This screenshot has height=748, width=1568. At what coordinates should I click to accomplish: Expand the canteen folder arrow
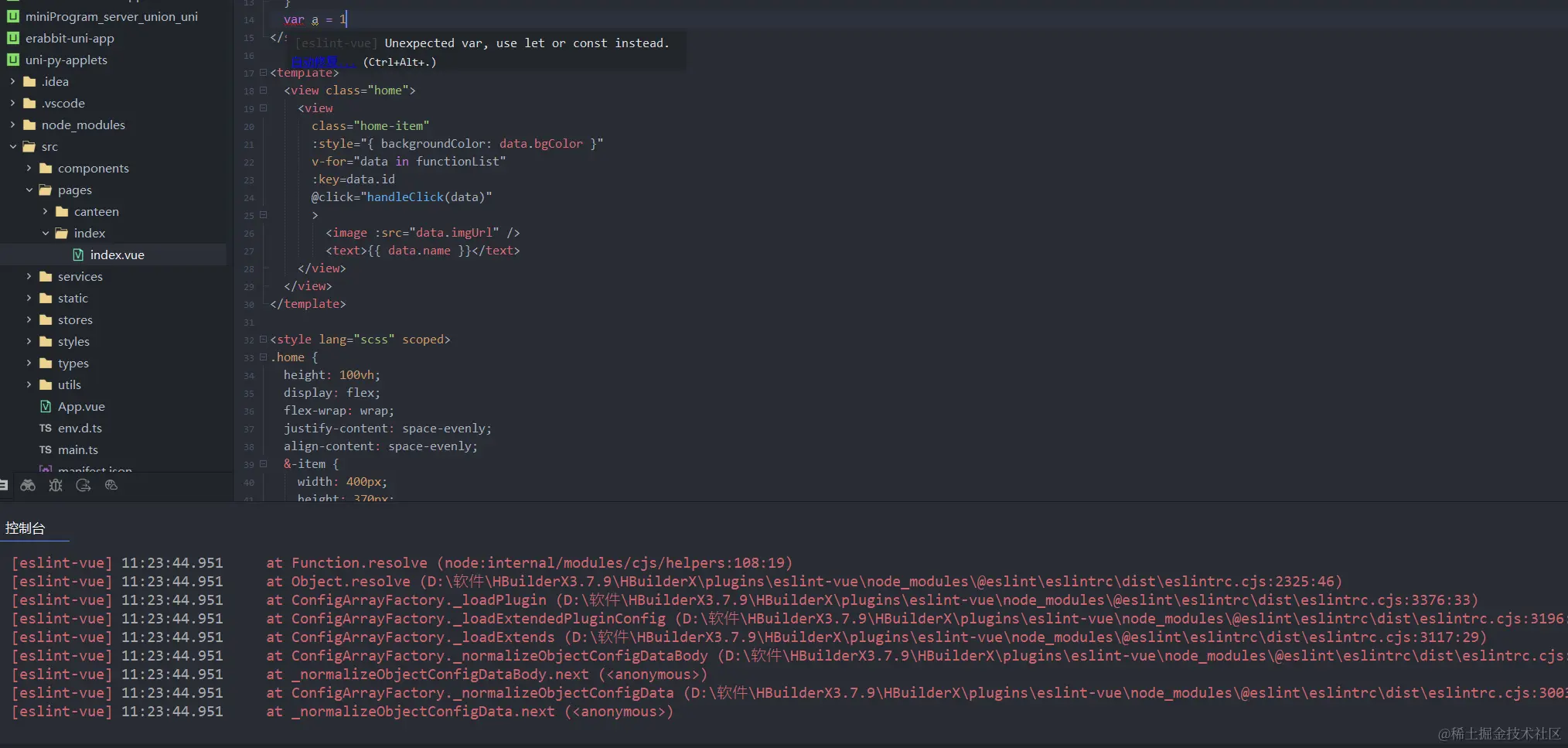click(x=45, y=211)
